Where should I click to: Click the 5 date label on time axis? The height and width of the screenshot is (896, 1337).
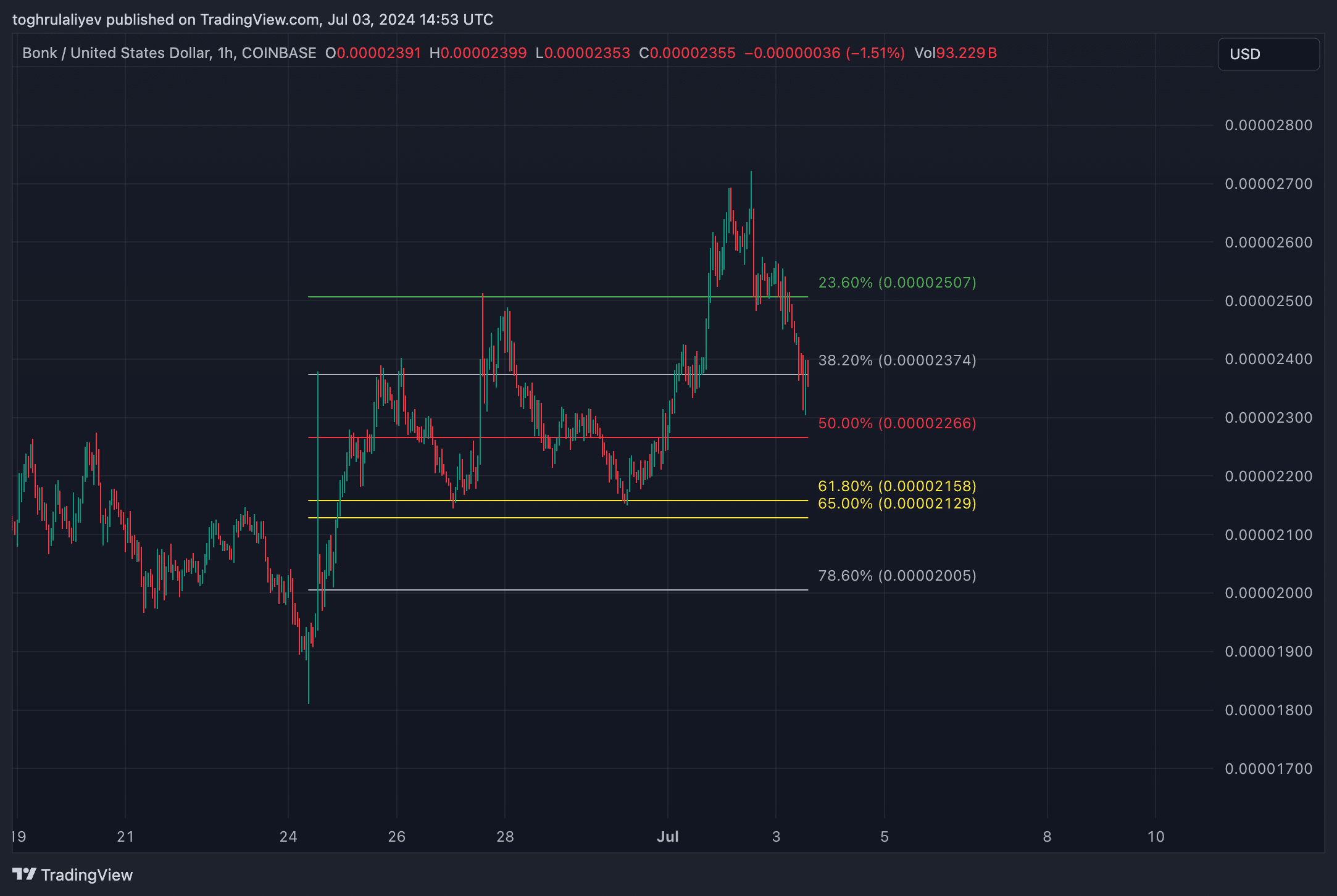tap(884, 837)
